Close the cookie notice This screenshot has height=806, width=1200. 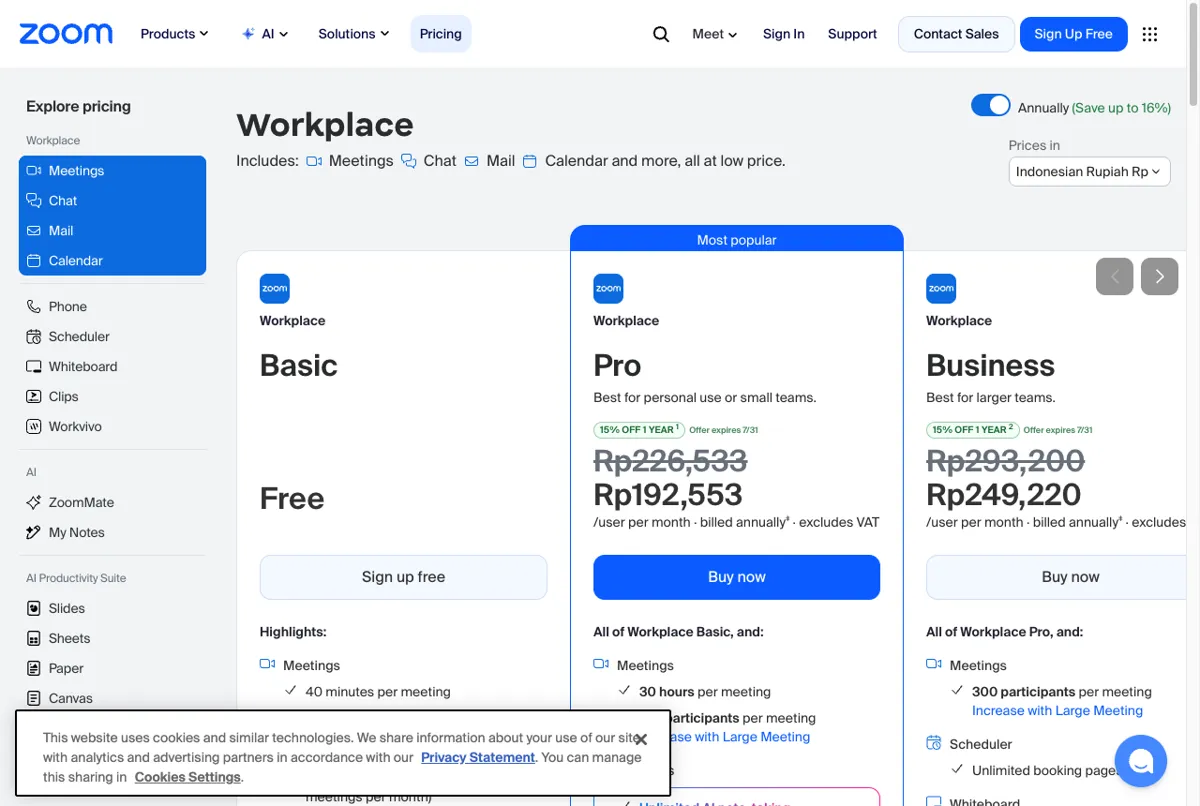point(641,740)
